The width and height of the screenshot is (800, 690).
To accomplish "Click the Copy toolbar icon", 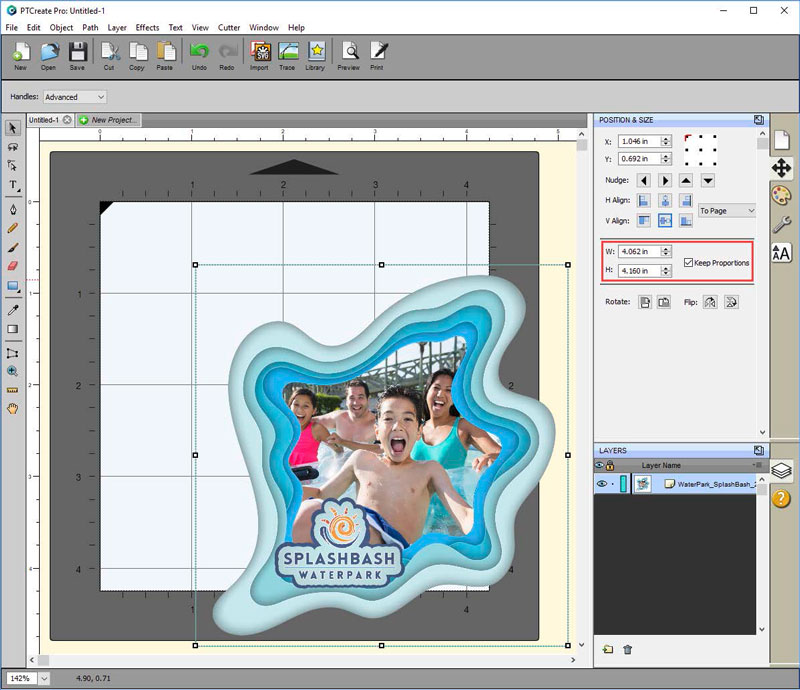I will (x=137, y=56).
